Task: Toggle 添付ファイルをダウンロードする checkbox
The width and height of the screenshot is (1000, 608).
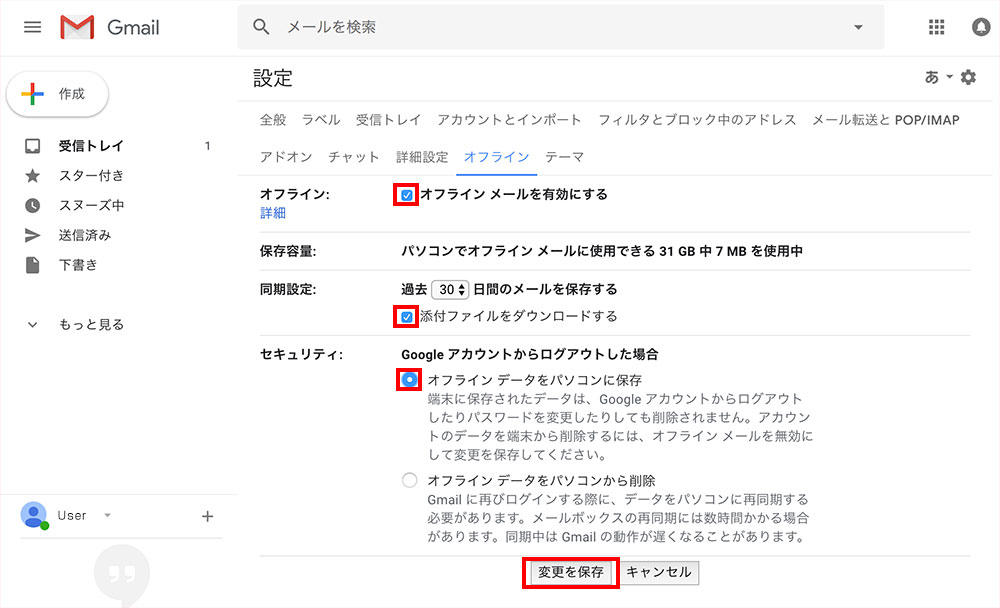Action: pos(407,317)
